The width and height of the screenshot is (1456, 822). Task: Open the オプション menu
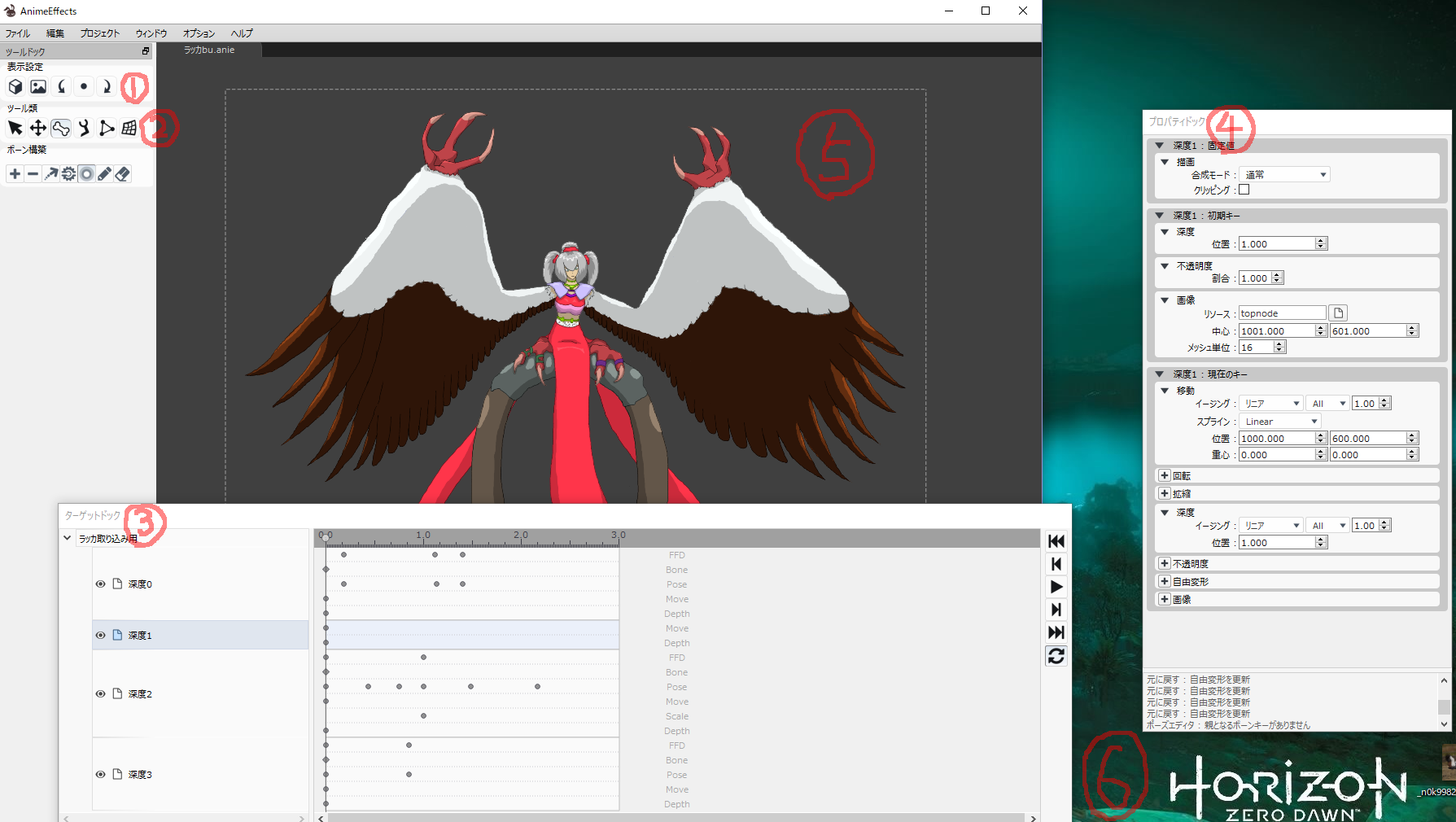(199, 33)
